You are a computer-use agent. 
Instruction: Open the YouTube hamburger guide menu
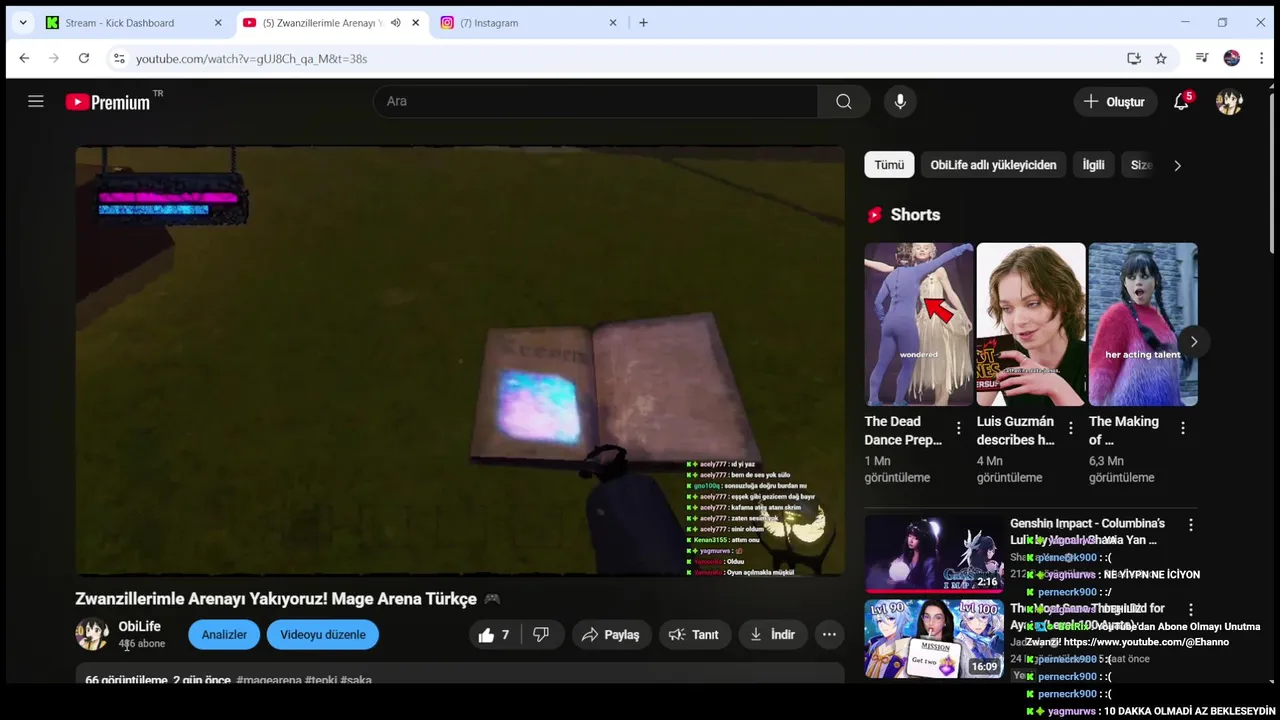(x=36, y=101)
